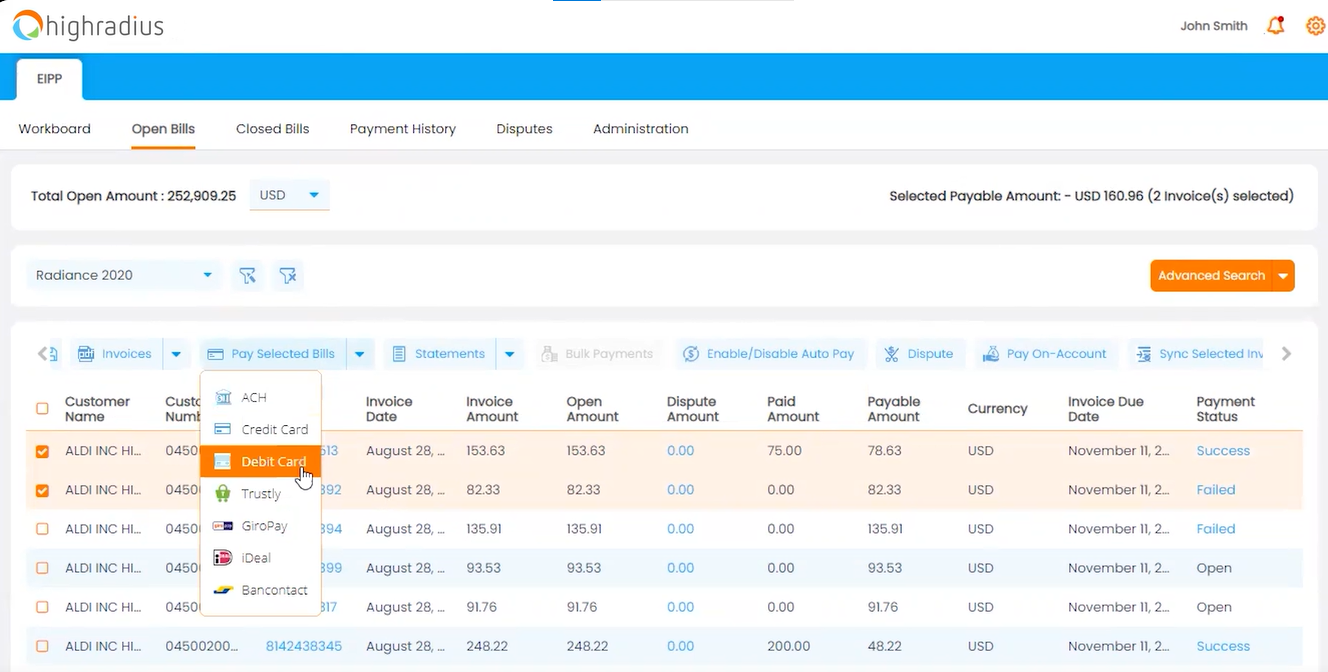Click Pay Selected Bills button

coord(272,354)
